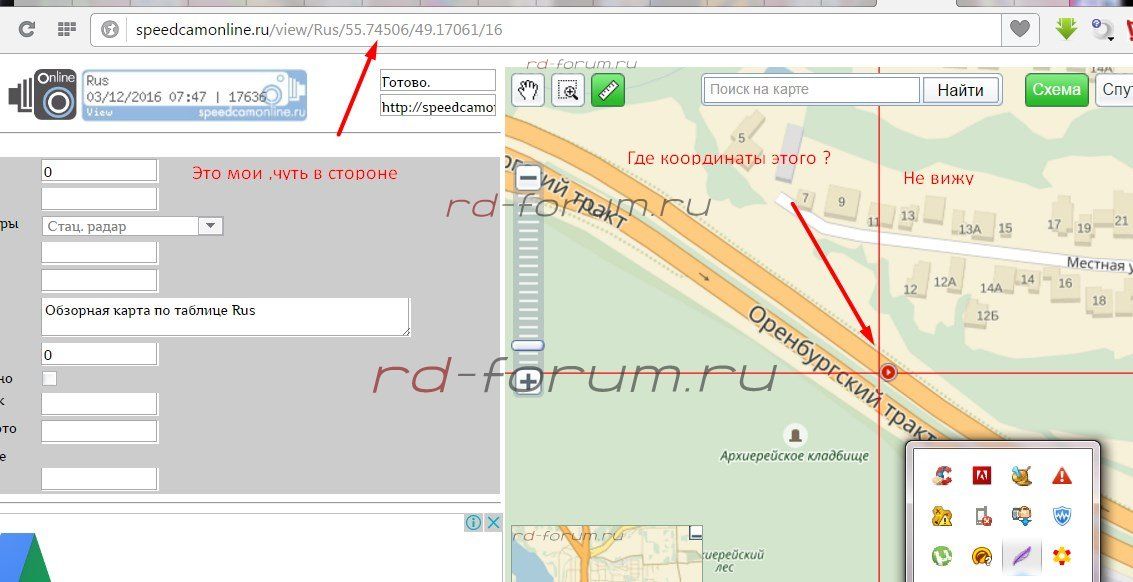Select the hand pan map tool
This screenshot has height=582, width=1133.
[528, 90]
